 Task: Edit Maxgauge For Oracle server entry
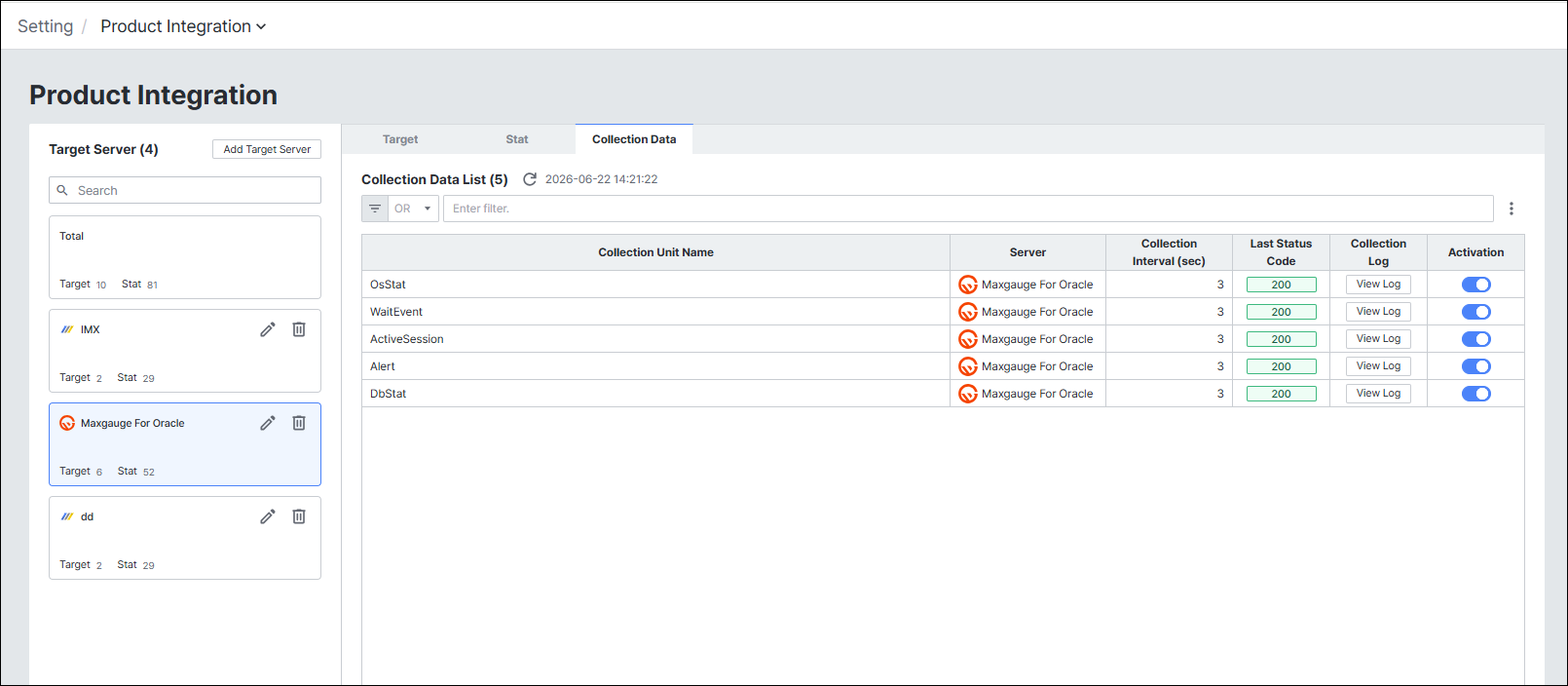click(x=268, y=423)
